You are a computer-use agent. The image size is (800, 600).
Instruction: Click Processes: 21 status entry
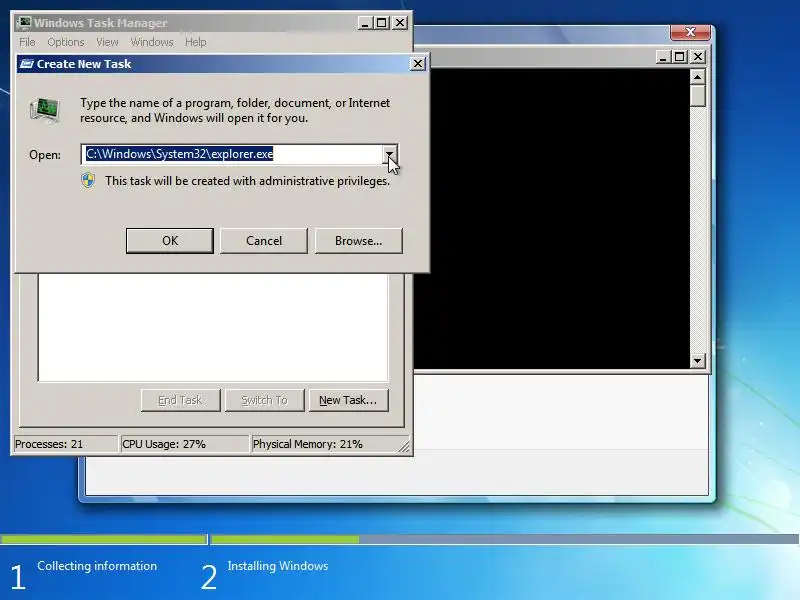click(x=65, y=444)
